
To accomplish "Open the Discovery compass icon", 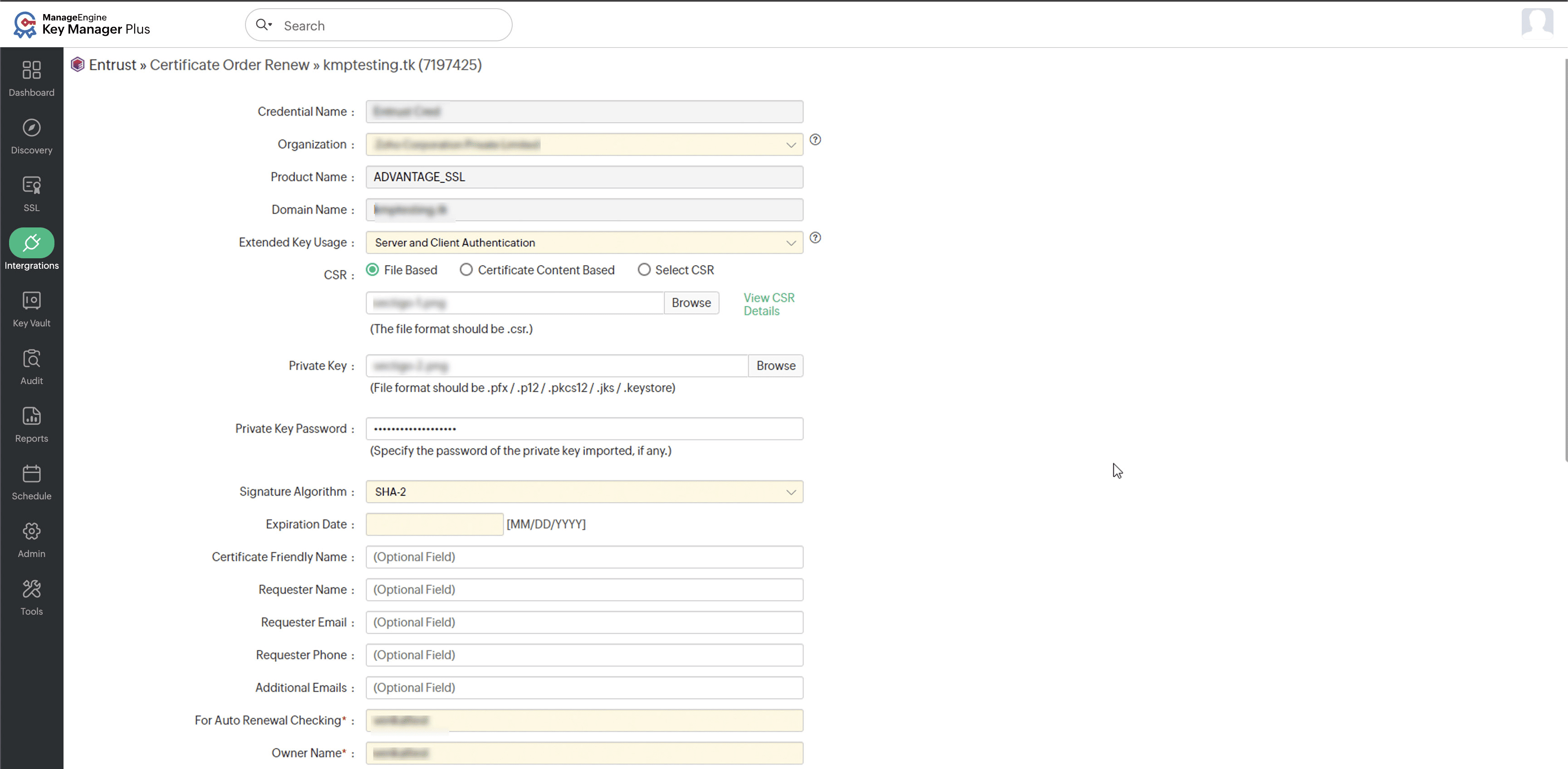I will pyautogui.click(x=32, y=128).
